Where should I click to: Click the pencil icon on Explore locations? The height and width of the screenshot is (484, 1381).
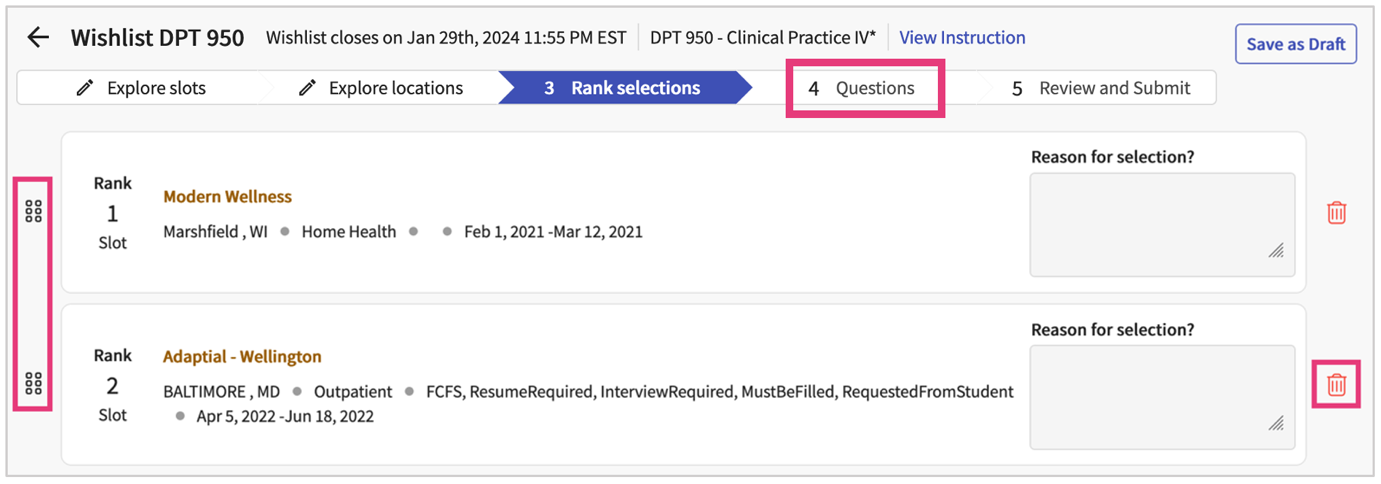tap(308, 88)
